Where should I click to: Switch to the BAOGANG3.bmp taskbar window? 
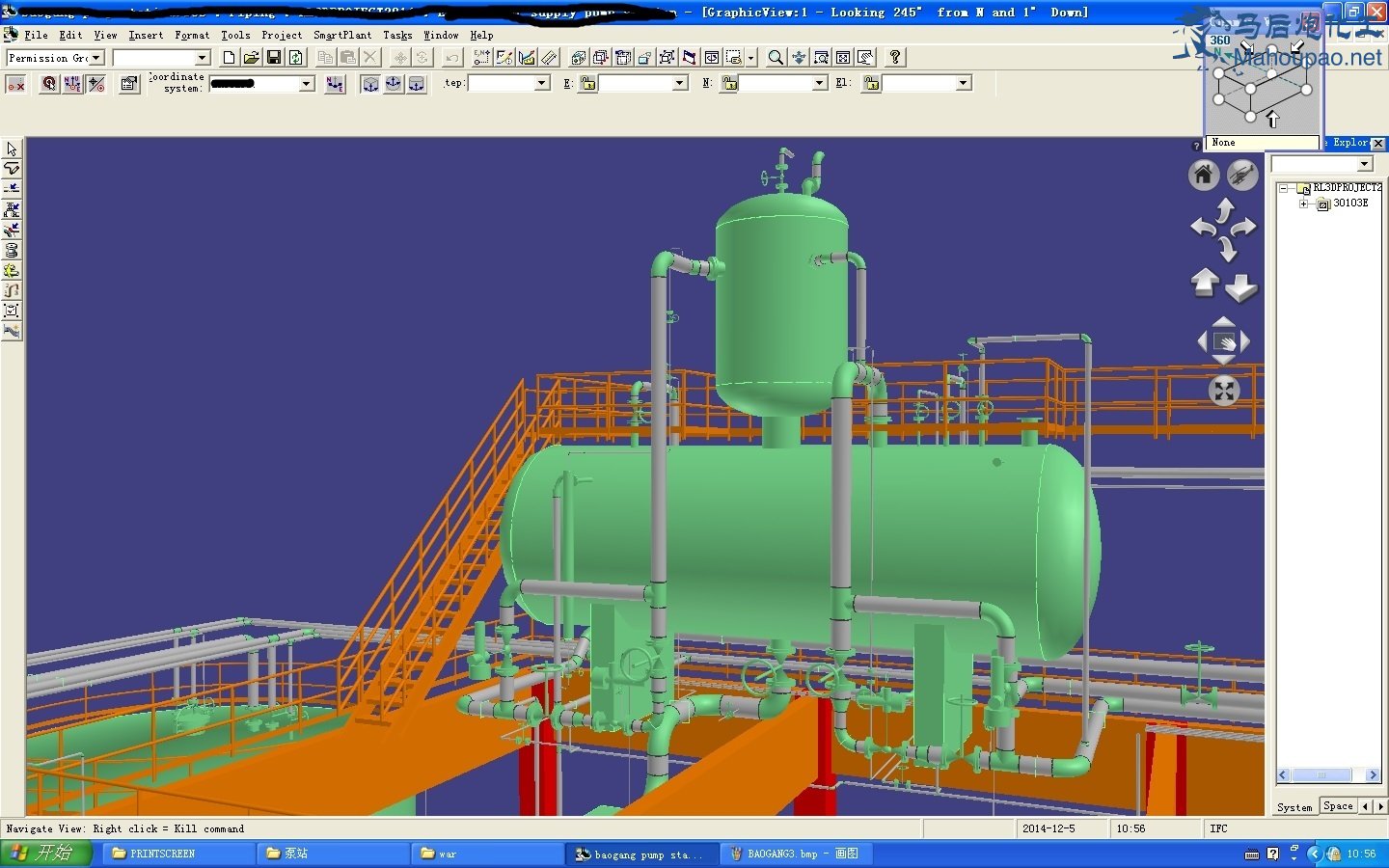(796, 854)
